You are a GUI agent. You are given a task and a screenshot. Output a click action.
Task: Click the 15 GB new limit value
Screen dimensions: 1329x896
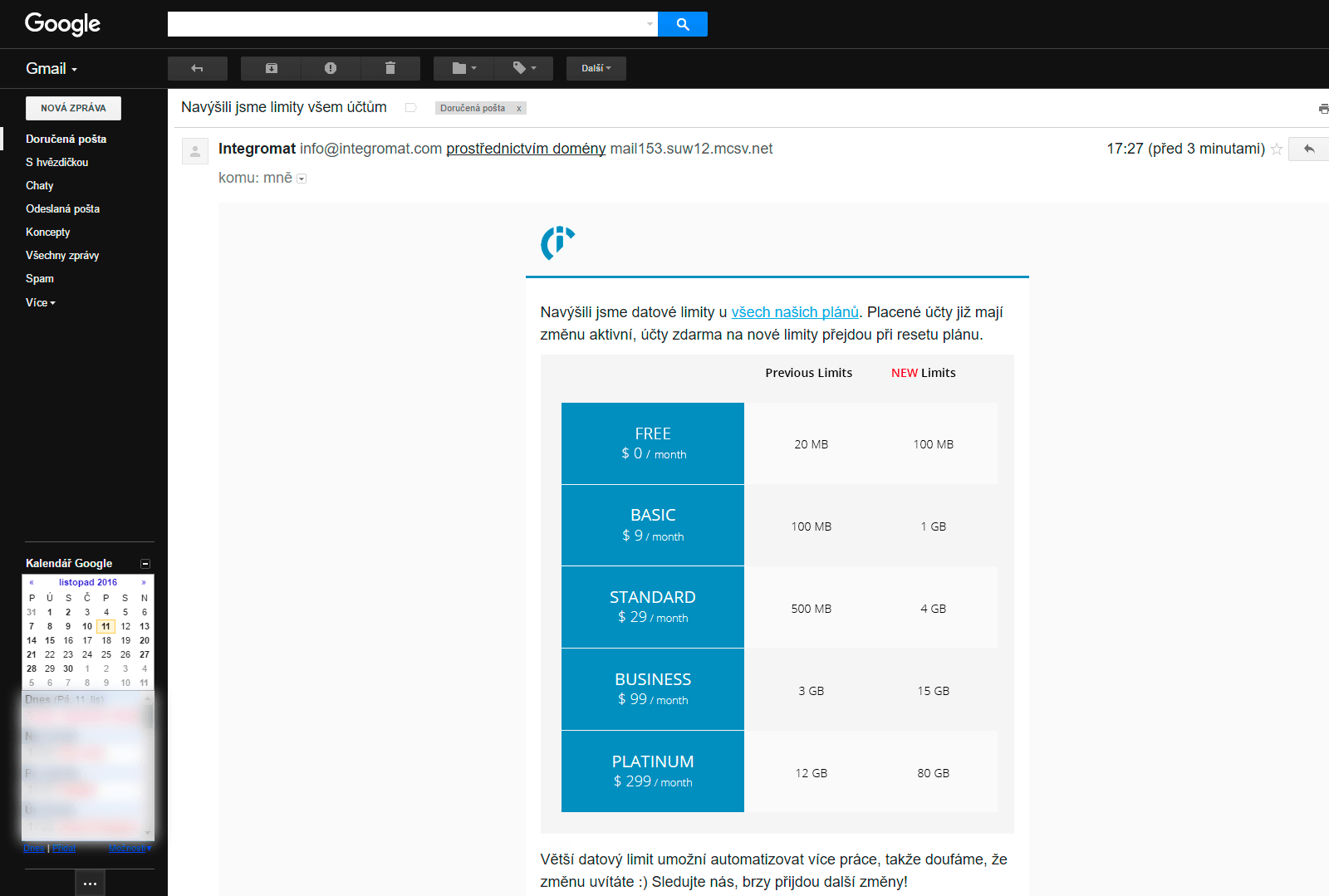coord(933,691)
